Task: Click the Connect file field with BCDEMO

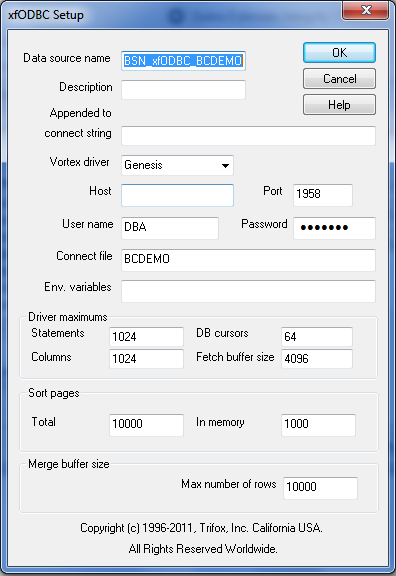Action: click(248, 260)
